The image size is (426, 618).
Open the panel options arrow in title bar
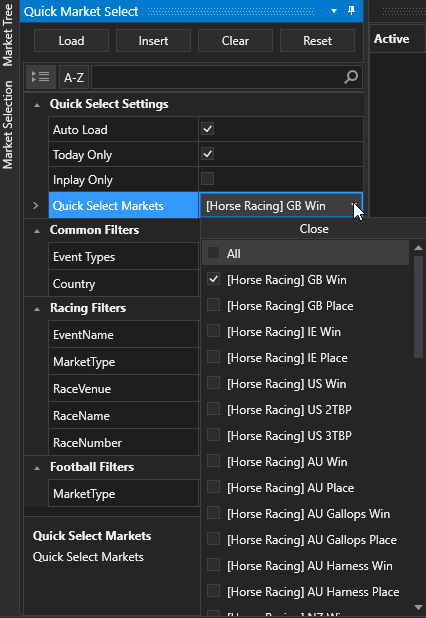click(334, 11)
